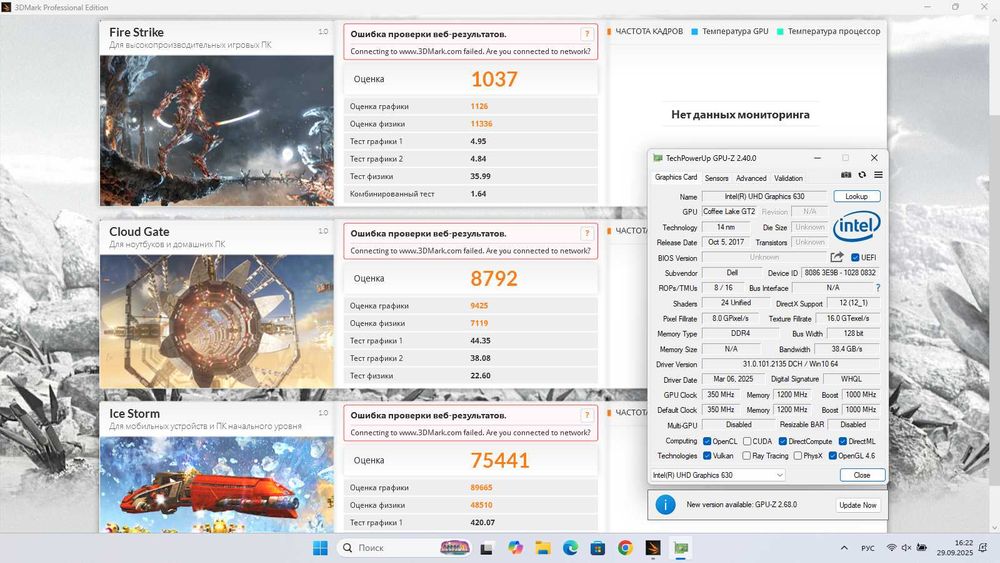Switch to the Advanced tab
The width and height of the screenshot is (1000, 563).
[751, 178]
